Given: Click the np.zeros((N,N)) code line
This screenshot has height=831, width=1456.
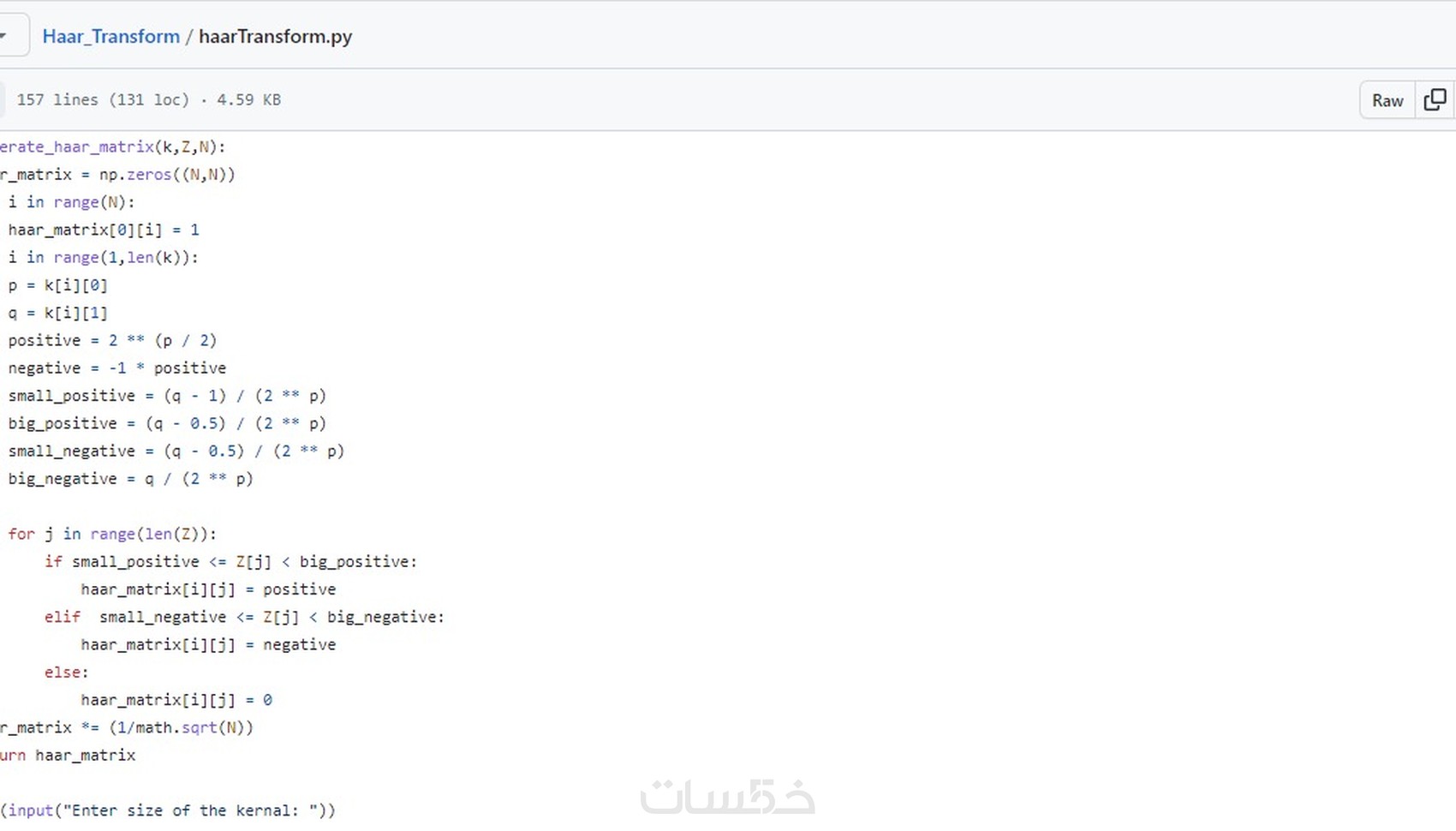Looking at the screenshot, I should pos(118,175).
